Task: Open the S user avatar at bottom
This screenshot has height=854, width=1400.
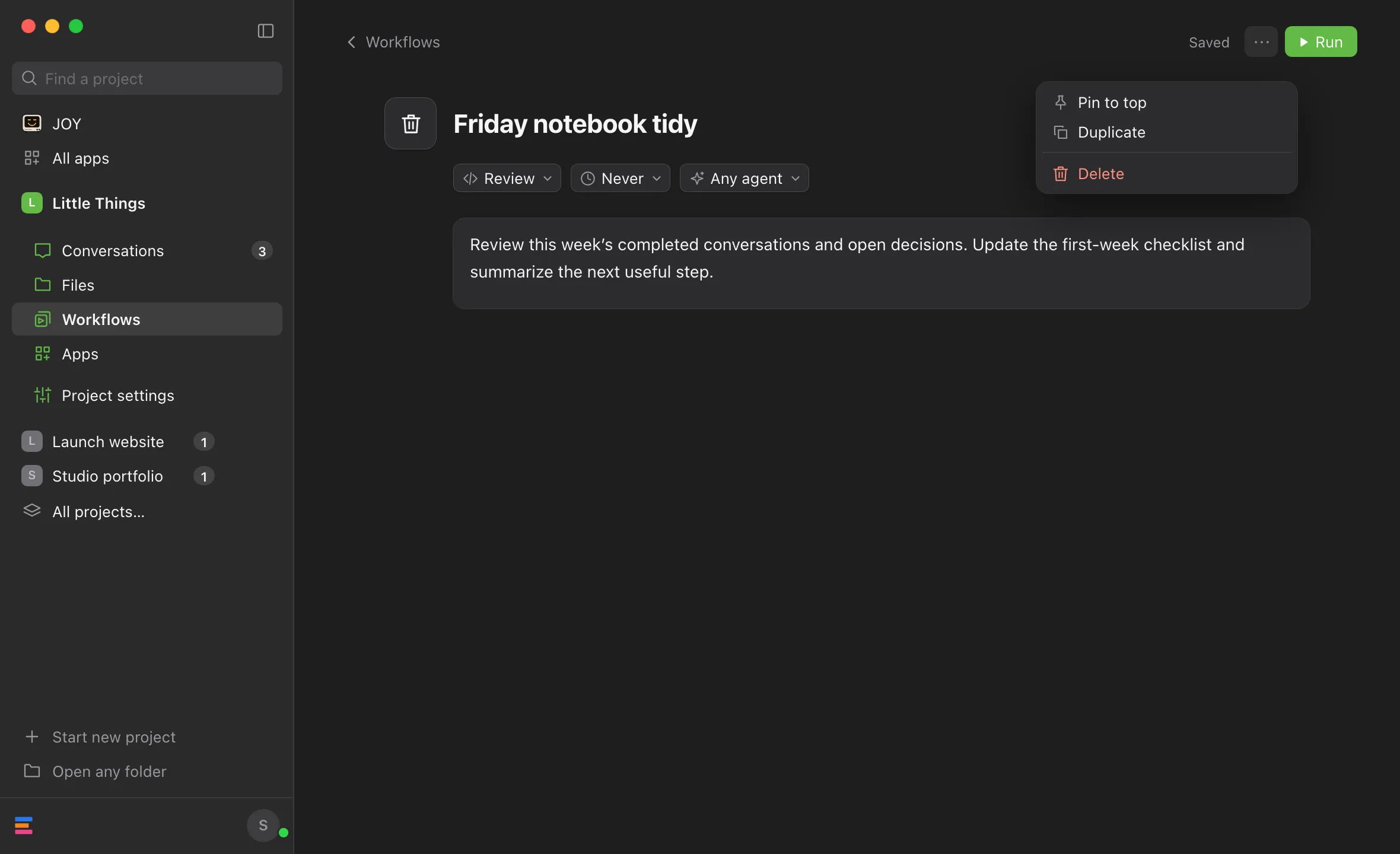Action: (263, 825)
